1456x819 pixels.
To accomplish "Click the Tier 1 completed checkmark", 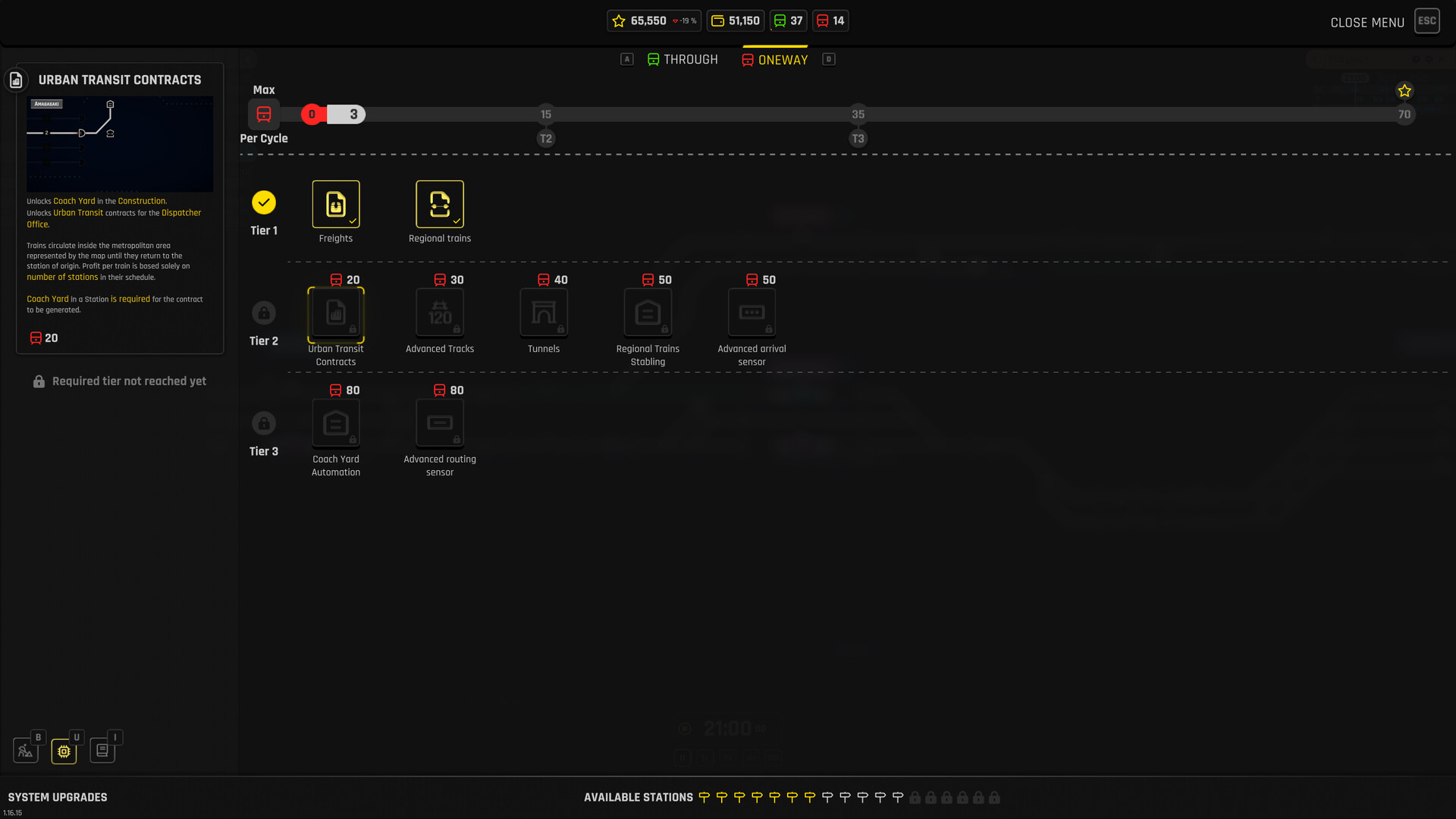I will [x=264, y=202].
